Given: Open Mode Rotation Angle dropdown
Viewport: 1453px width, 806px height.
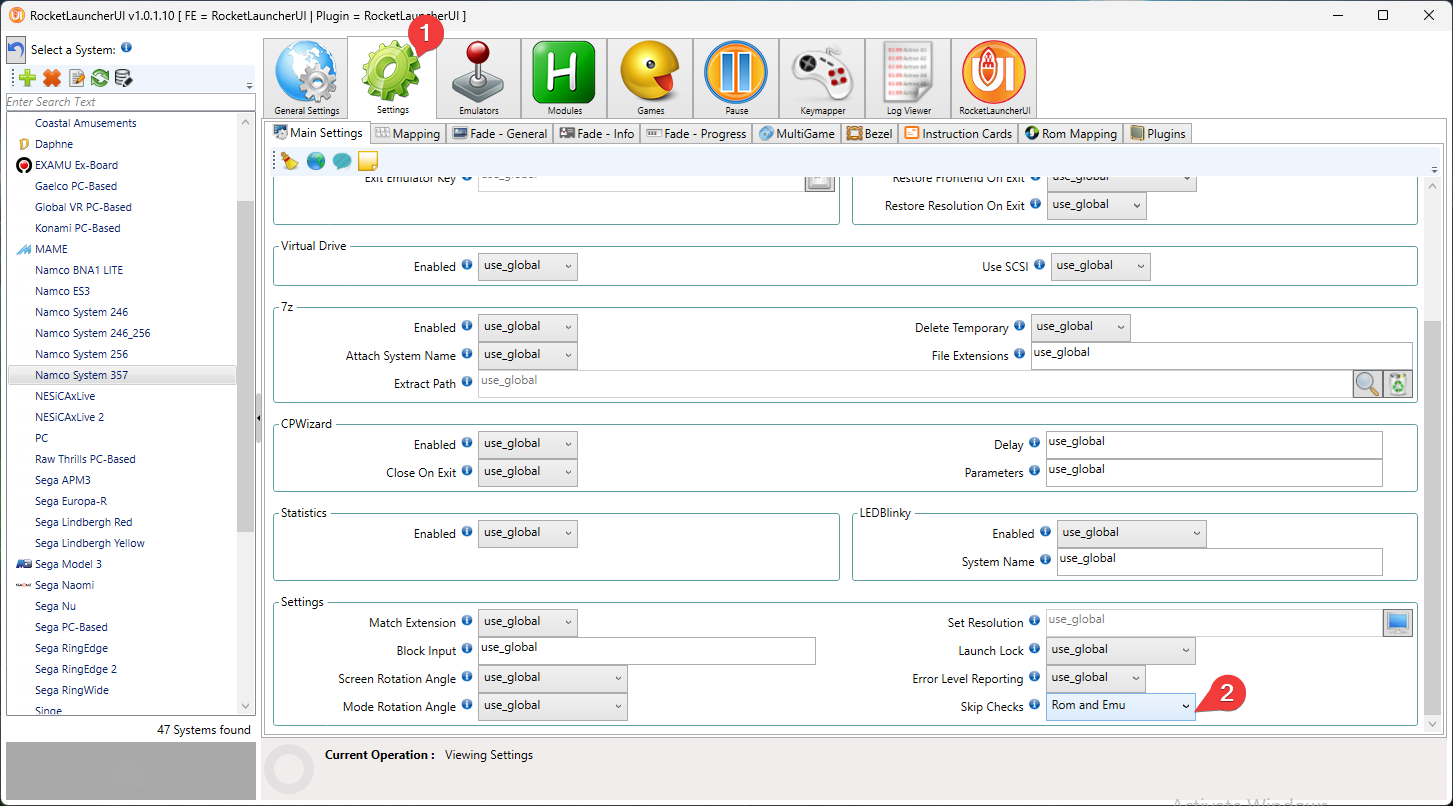Looking at the screenshot, I should pyautogui.click(x=553, y=706).
